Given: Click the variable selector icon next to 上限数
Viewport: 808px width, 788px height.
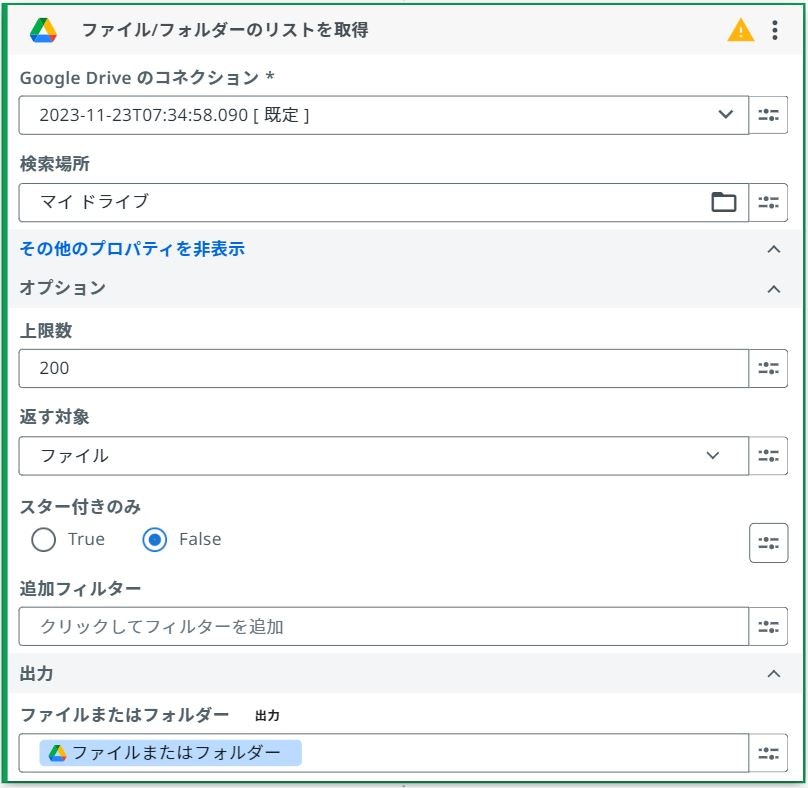Looking at the screenshot, I should click(x=769, y=368).
